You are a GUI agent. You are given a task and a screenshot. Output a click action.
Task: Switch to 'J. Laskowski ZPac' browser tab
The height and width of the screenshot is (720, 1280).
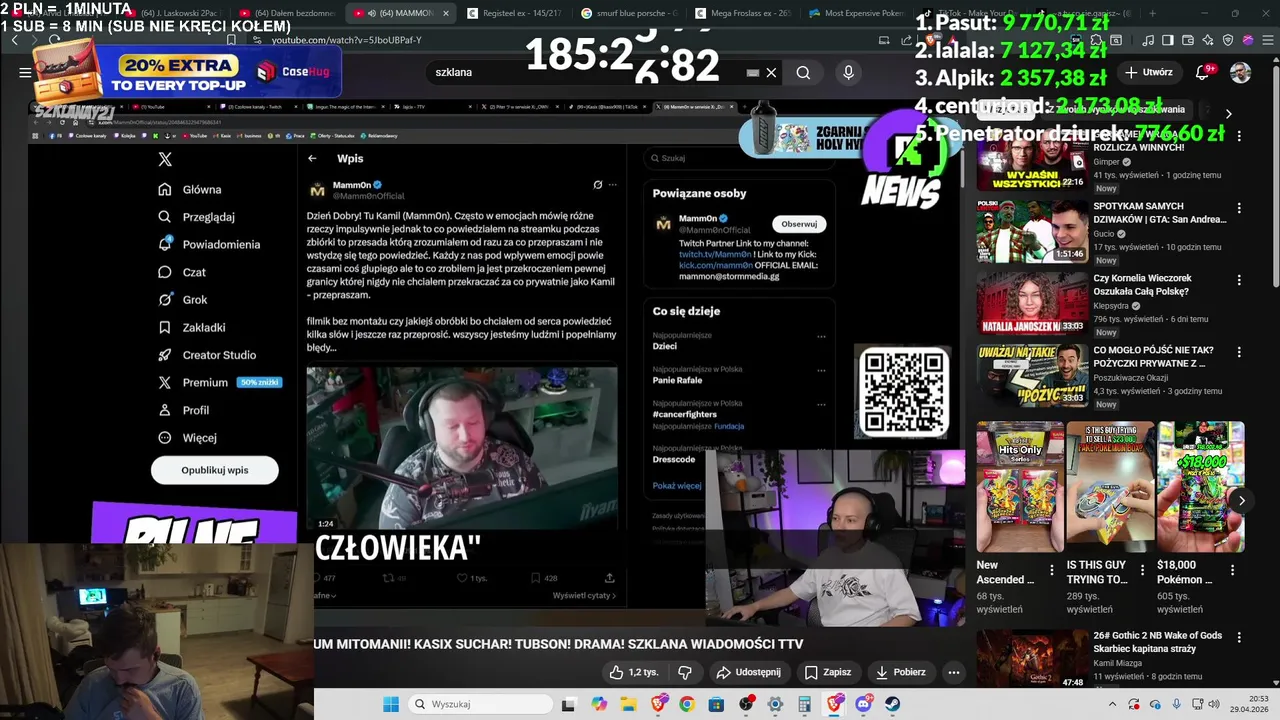pyautogui.click(x=174, y=13)
